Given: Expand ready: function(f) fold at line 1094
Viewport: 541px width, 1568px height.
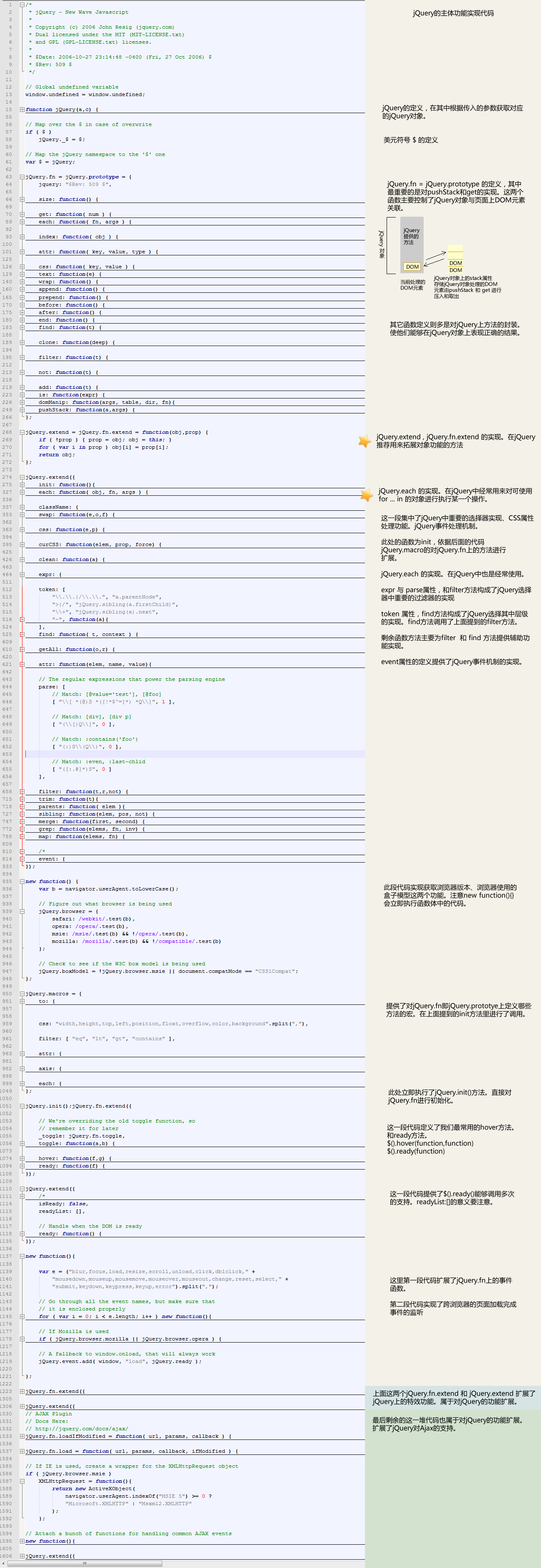Looking at the screenshot, I should pos(22,1166).
